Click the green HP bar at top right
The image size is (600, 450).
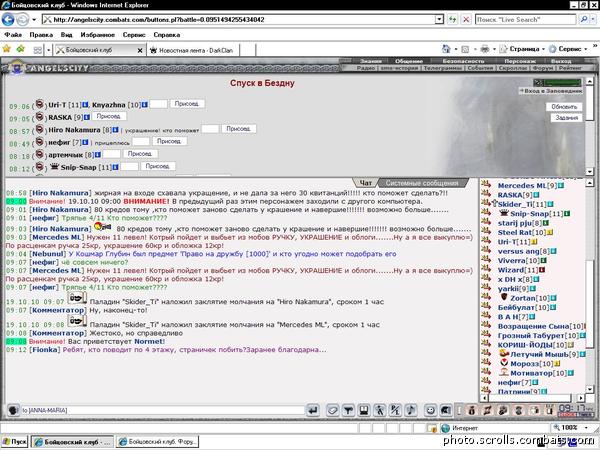(x=562, y=82)
